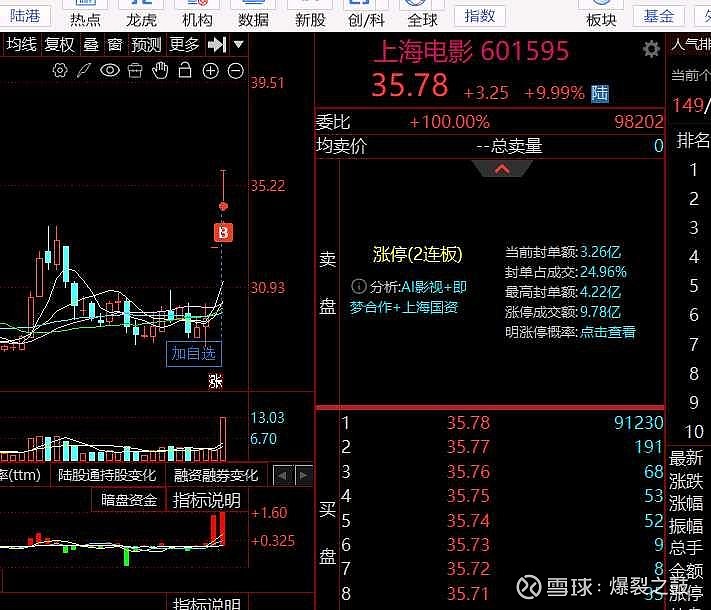
Task: Click the 基金 button
Action: point(658,16)
